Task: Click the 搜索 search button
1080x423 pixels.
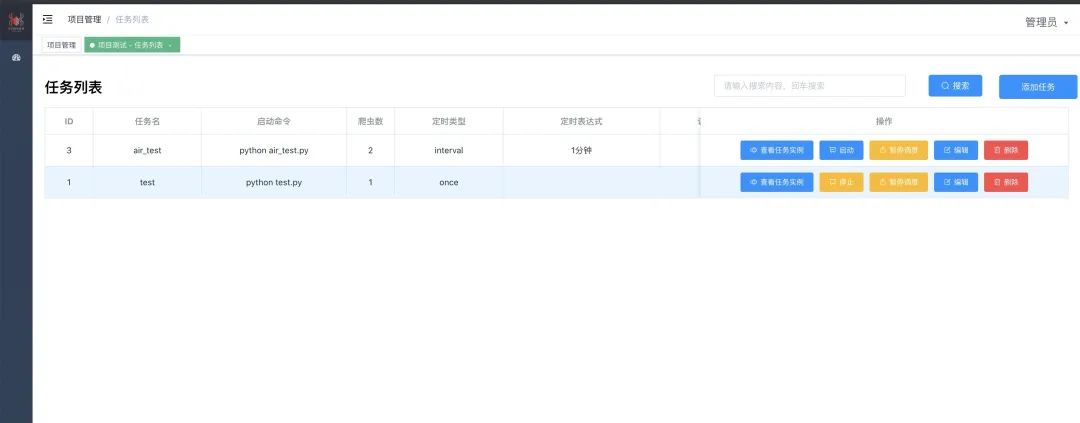Action: [x=954, y=86]
